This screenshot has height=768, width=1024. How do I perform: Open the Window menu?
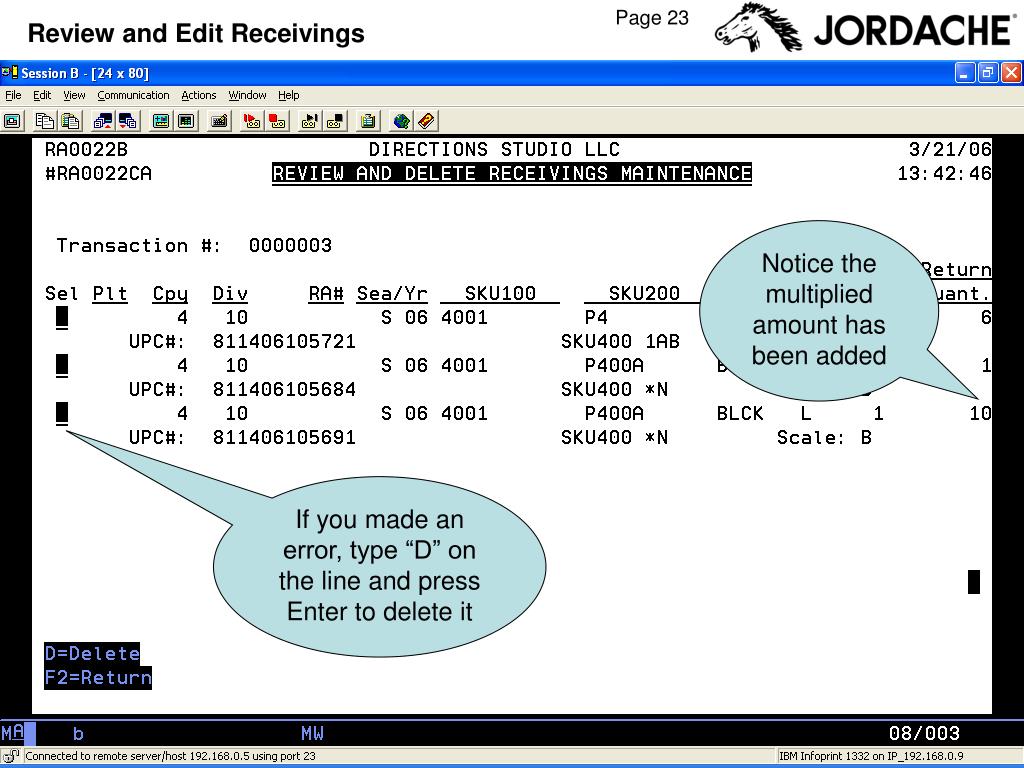[x=247, y=95]
